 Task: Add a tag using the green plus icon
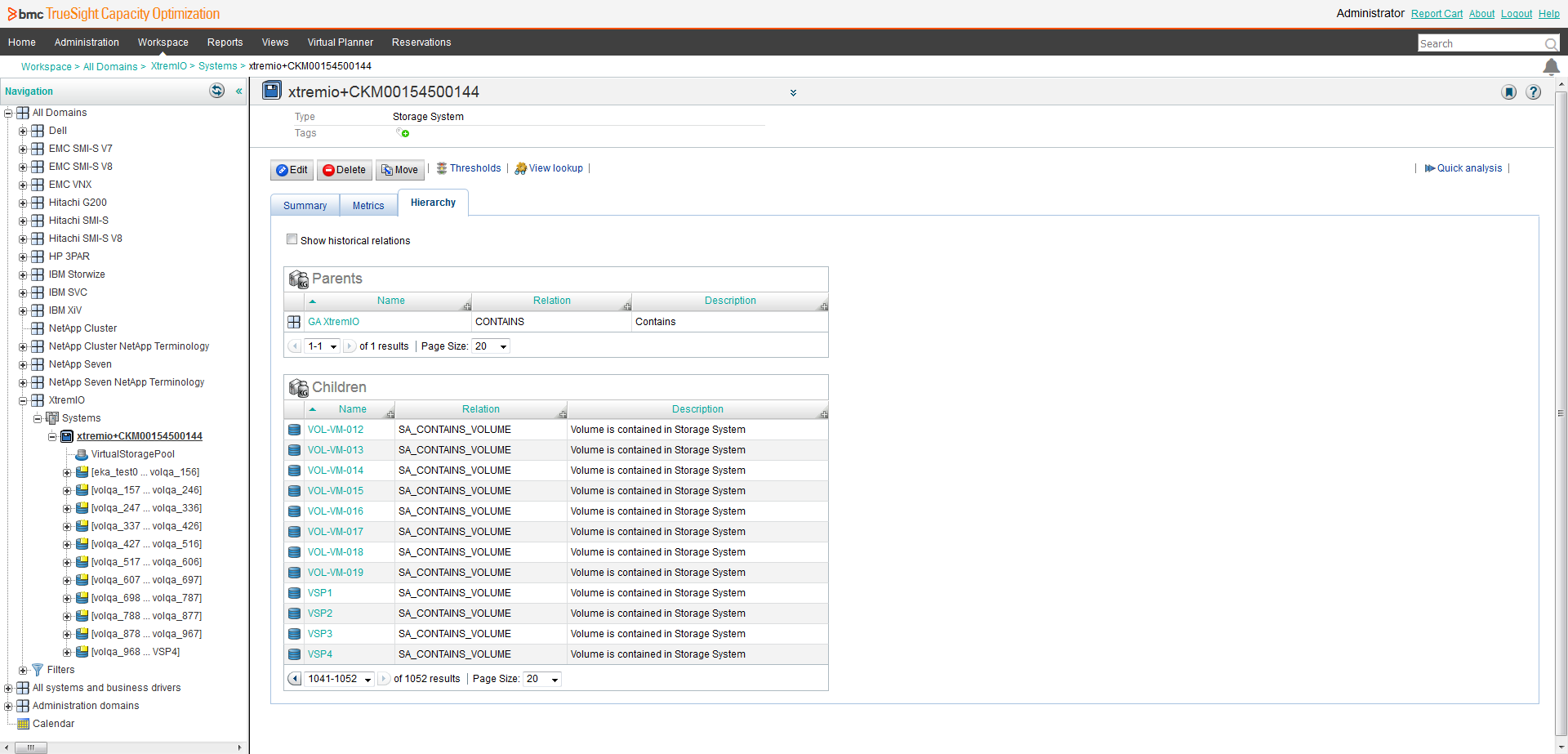403,132
